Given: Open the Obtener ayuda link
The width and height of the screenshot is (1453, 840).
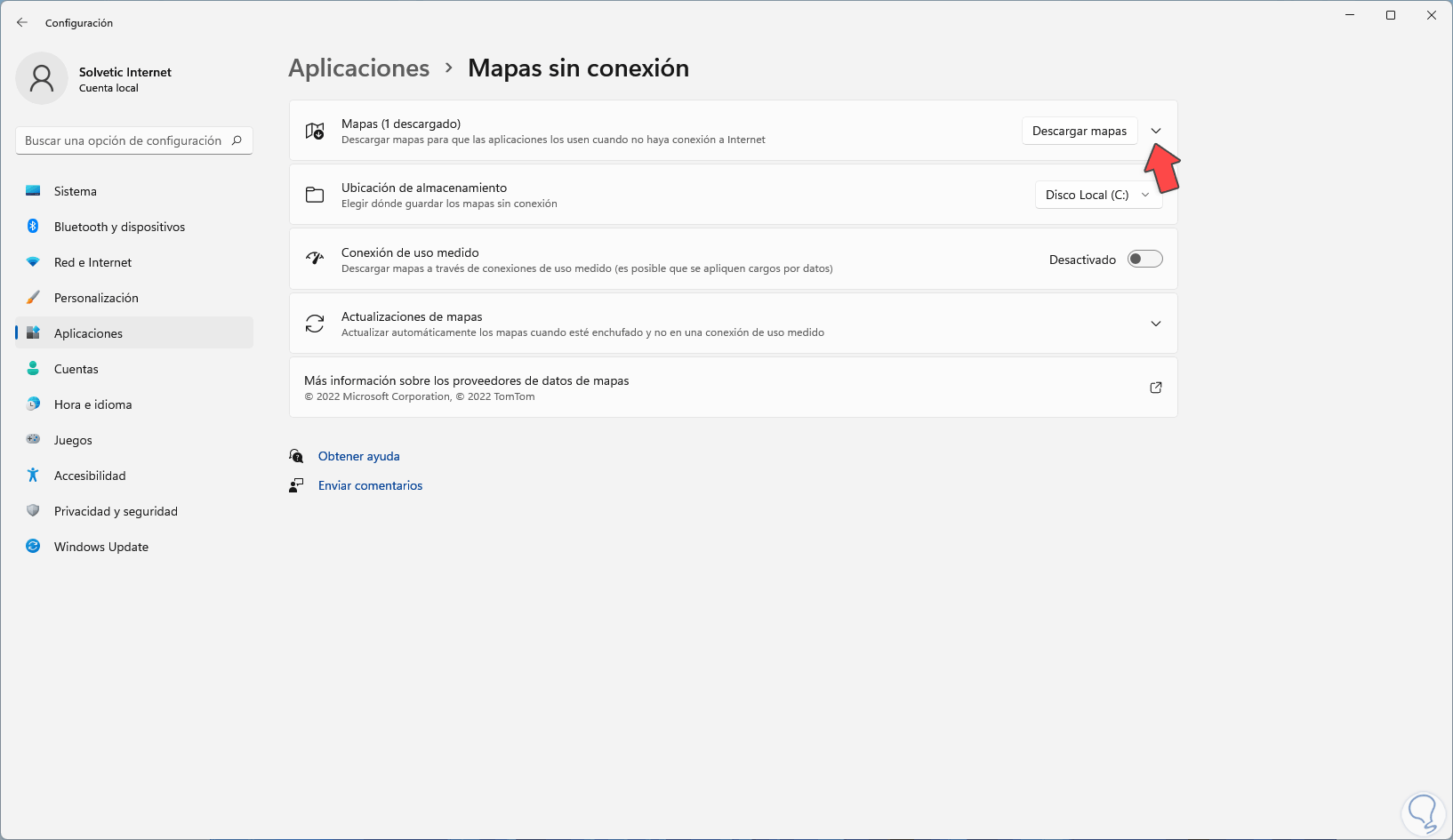Looking at the screenshot, I should pos(359,456).
